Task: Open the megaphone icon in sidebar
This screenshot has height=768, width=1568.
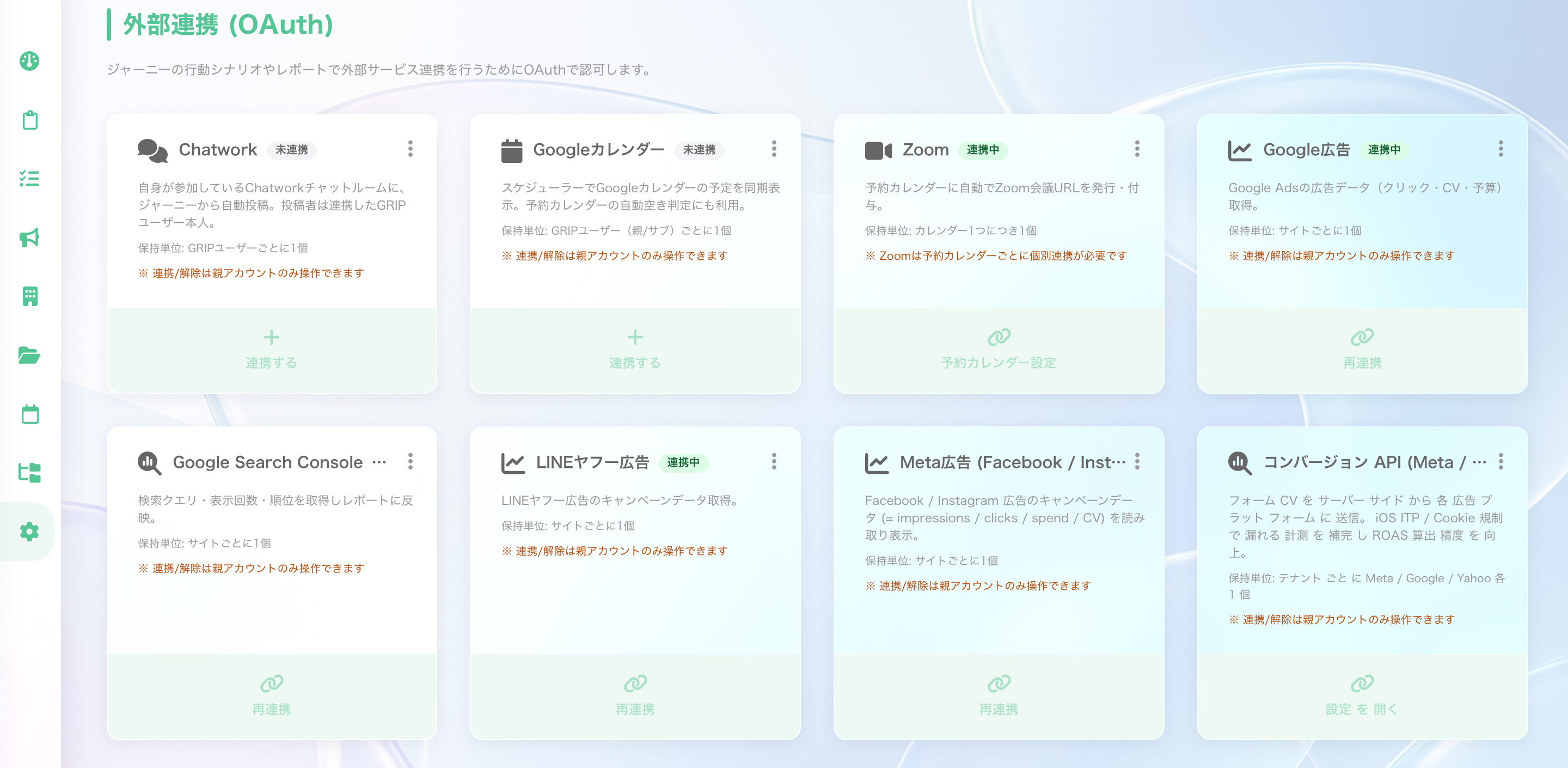Action: tap(29, 237)
